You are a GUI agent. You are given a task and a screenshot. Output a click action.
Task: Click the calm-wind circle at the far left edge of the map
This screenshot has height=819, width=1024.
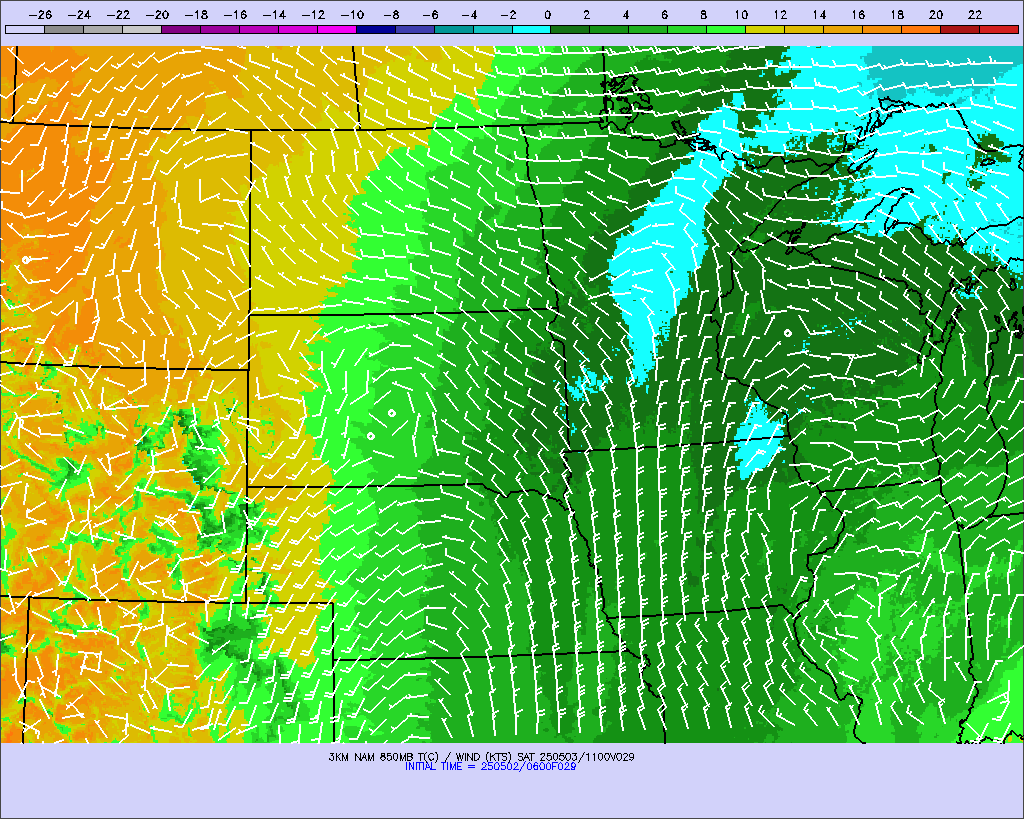point(26,260)
